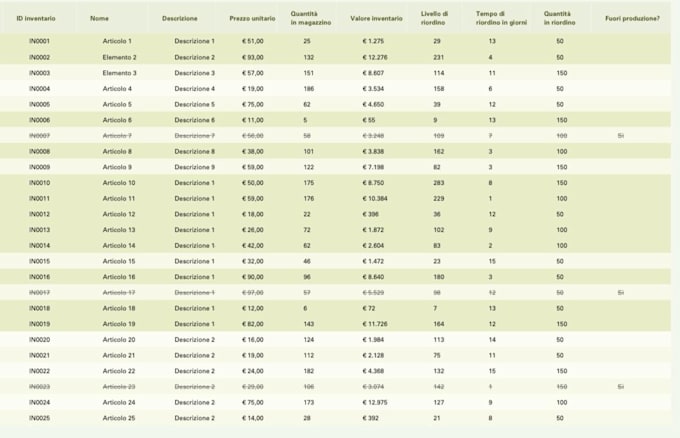This screenshot has width=680, height=438.
Task: Click the name cell 'Articolo 15'
Action: (x=119, y=261)
